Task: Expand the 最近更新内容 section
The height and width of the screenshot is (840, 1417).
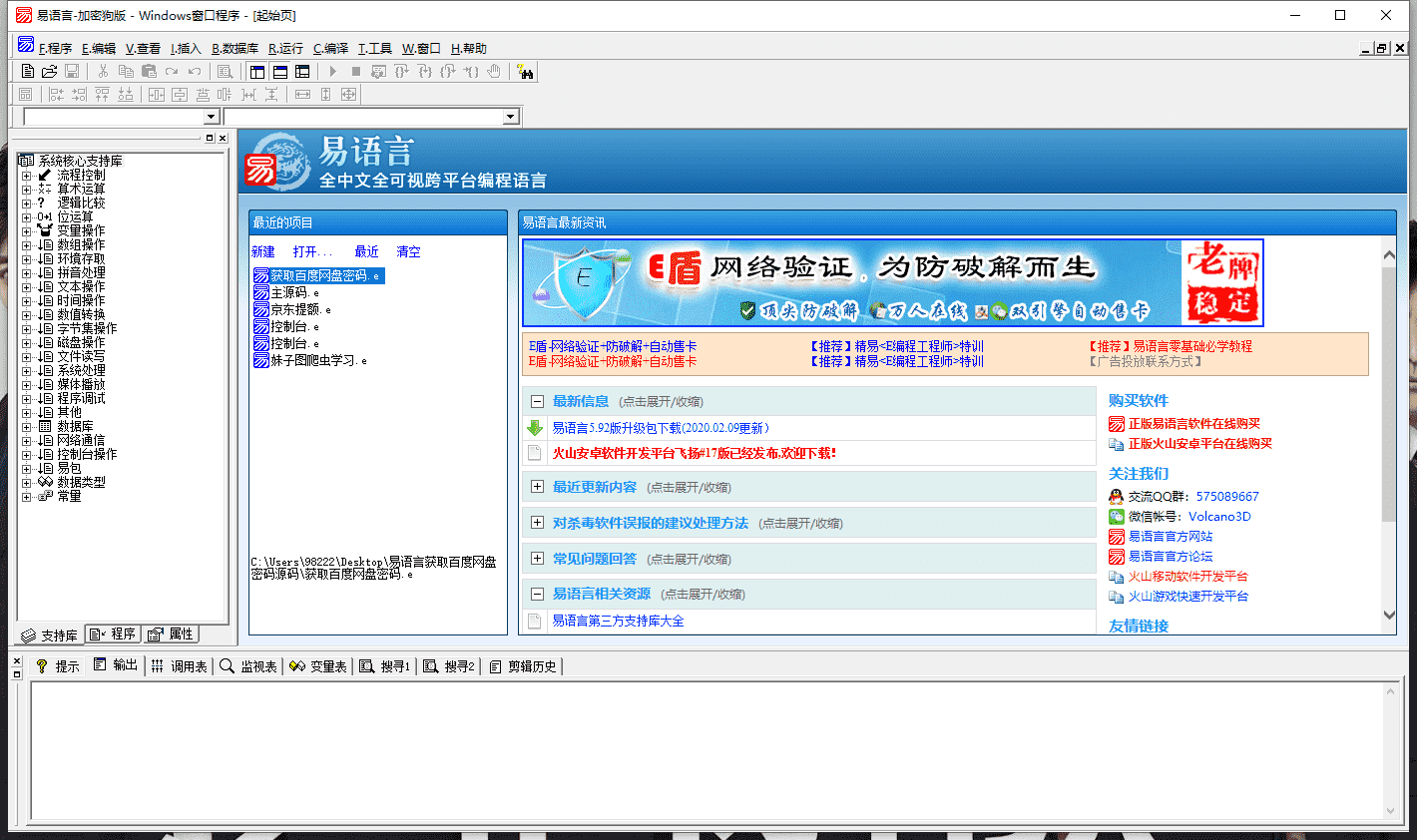Action: click(x=537, y=487)
